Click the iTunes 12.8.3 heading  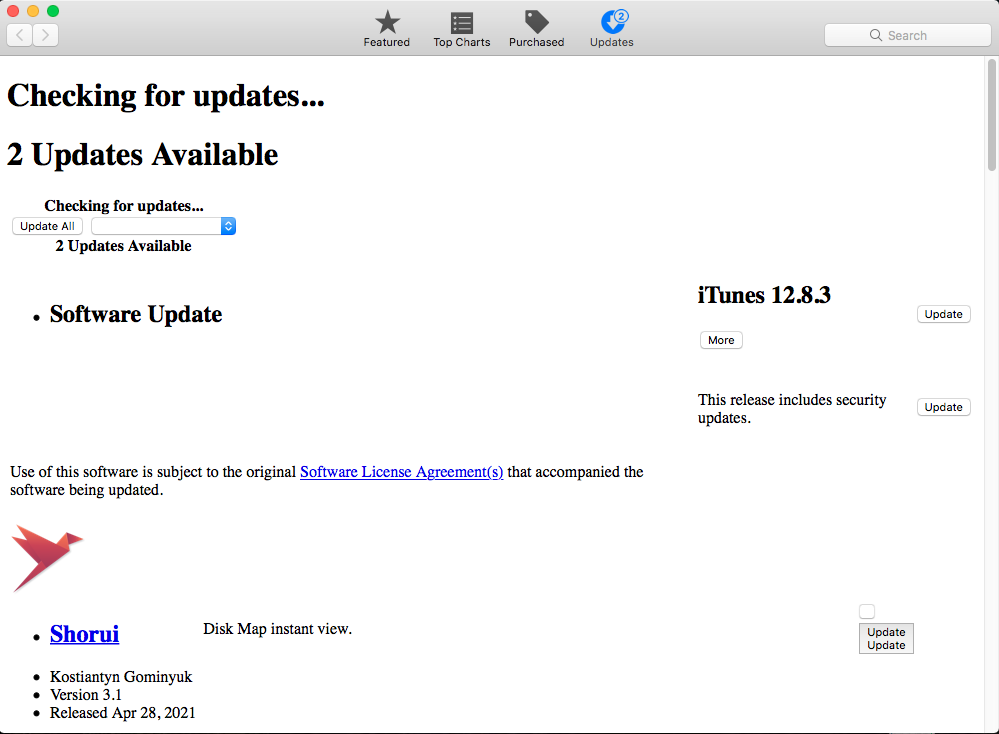tap(764, 295)
